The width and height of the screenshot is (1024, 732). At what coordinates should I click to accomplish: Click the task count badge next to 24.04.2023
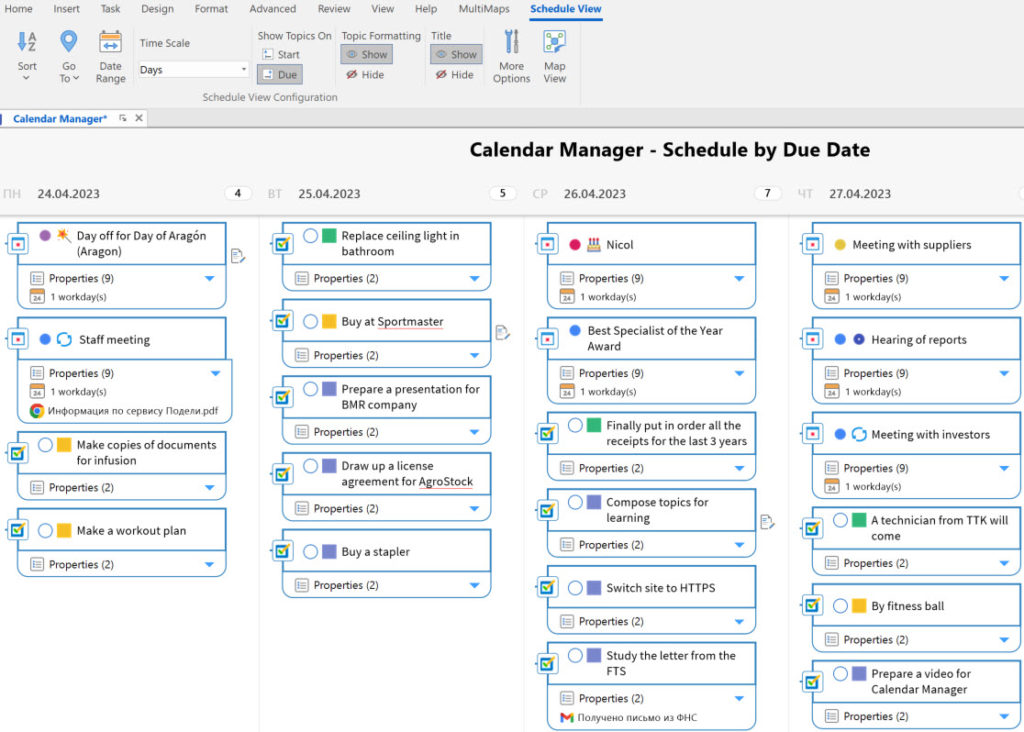pyautogui.click(x=237, y=193)
